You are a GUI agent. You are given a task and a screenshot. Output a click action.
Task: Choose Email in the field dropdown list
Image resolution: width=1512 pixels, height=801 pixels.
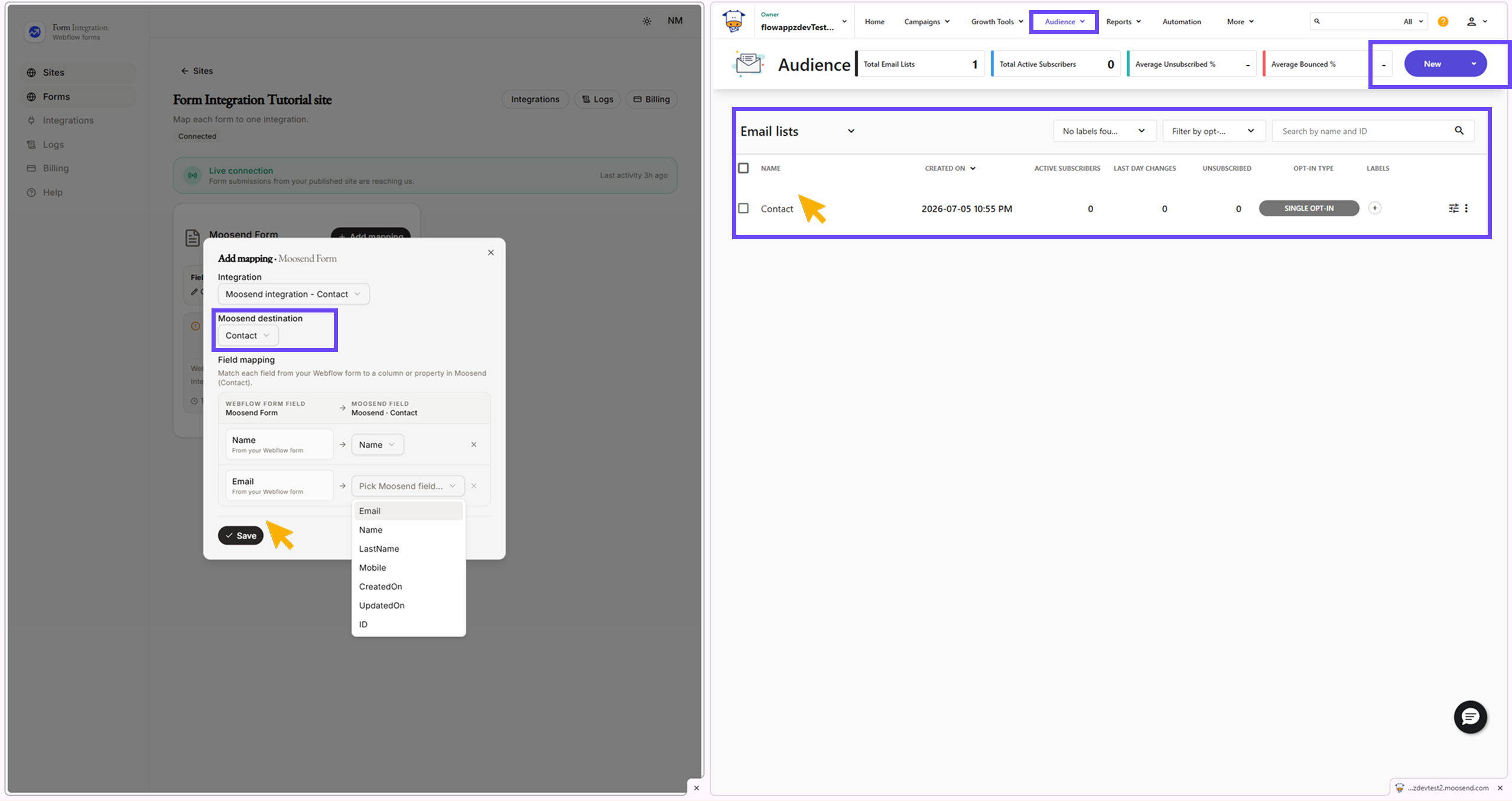click(x=408, y=511)
